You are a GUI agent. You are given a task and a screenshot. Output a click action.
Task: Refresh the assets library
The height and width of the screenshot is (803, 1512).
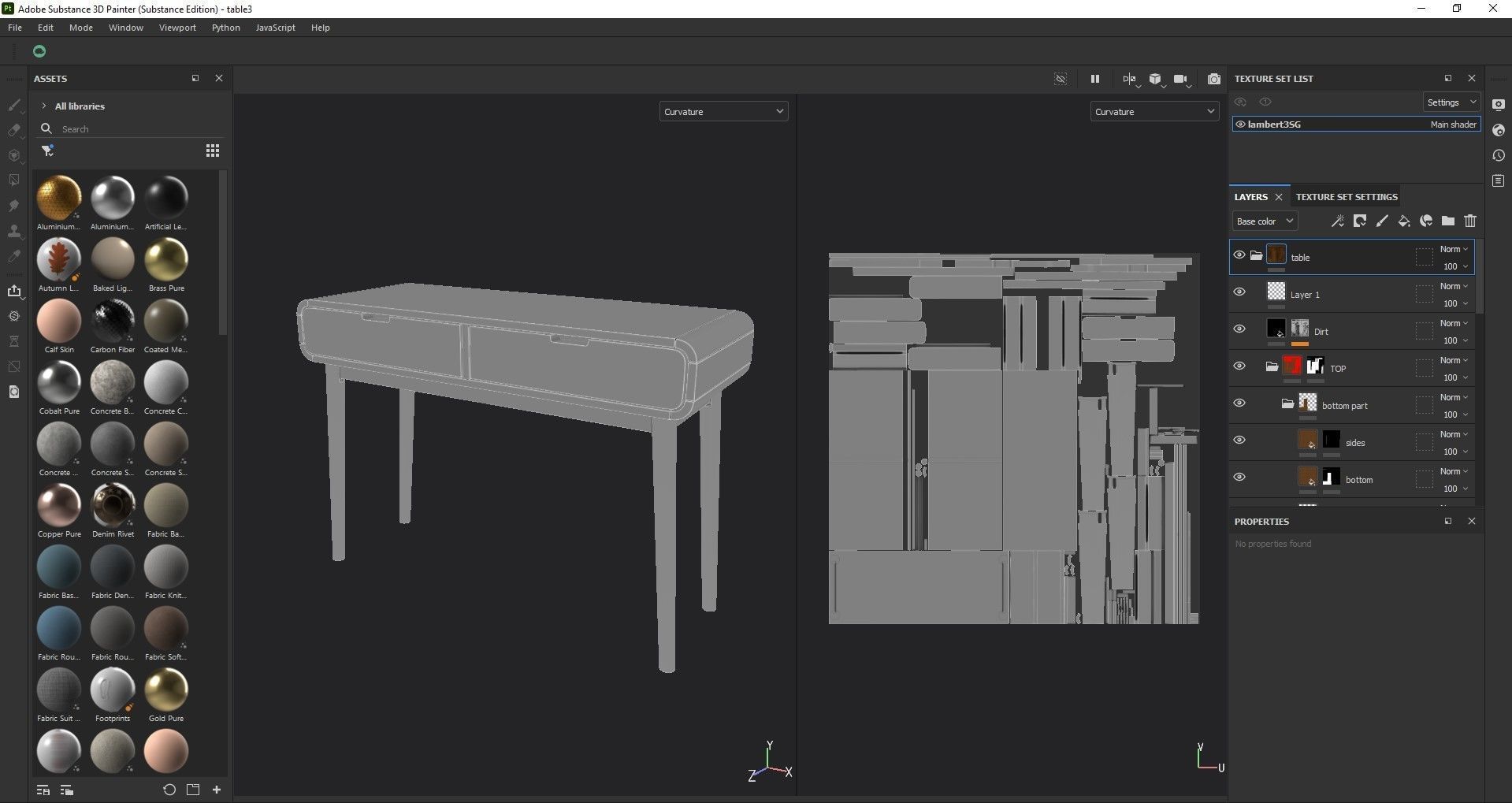tap(169, 790)
